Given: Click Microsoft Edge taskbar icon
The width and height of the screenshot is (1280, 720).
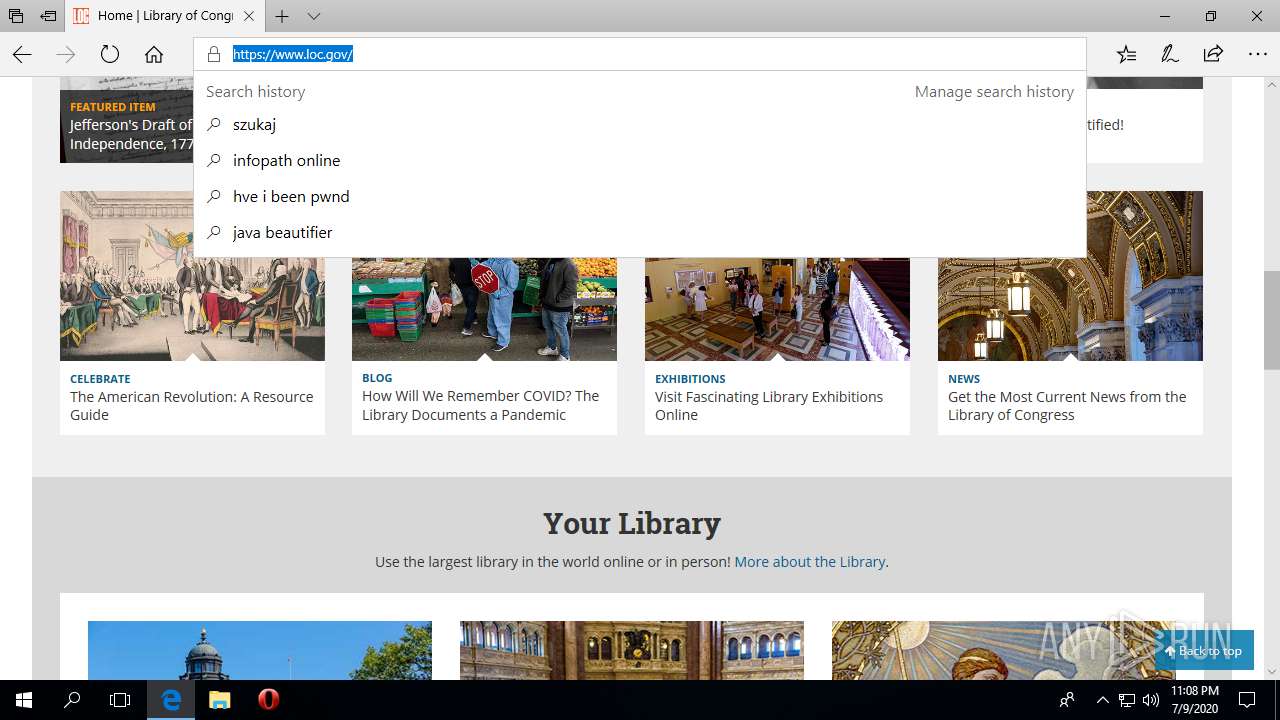Looking at the screenshot, I should tap(172, 700).
